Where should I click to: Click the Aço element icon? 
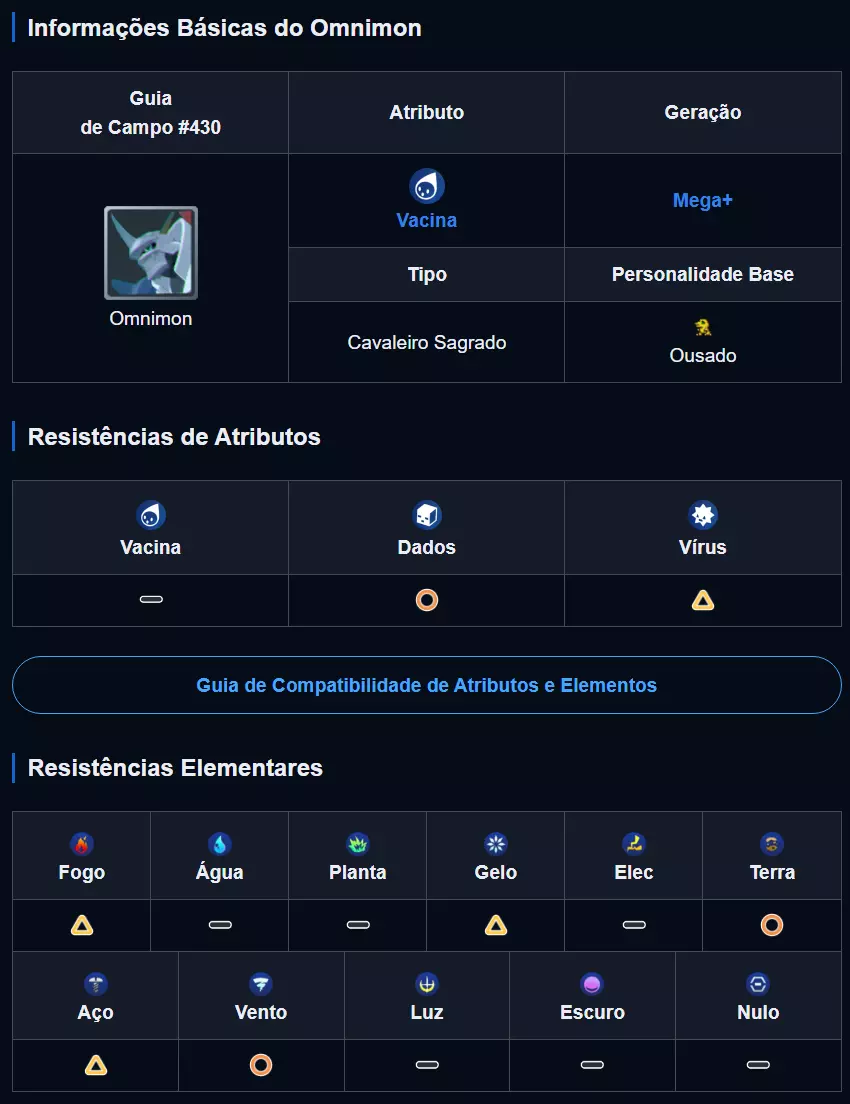point(96,984)
